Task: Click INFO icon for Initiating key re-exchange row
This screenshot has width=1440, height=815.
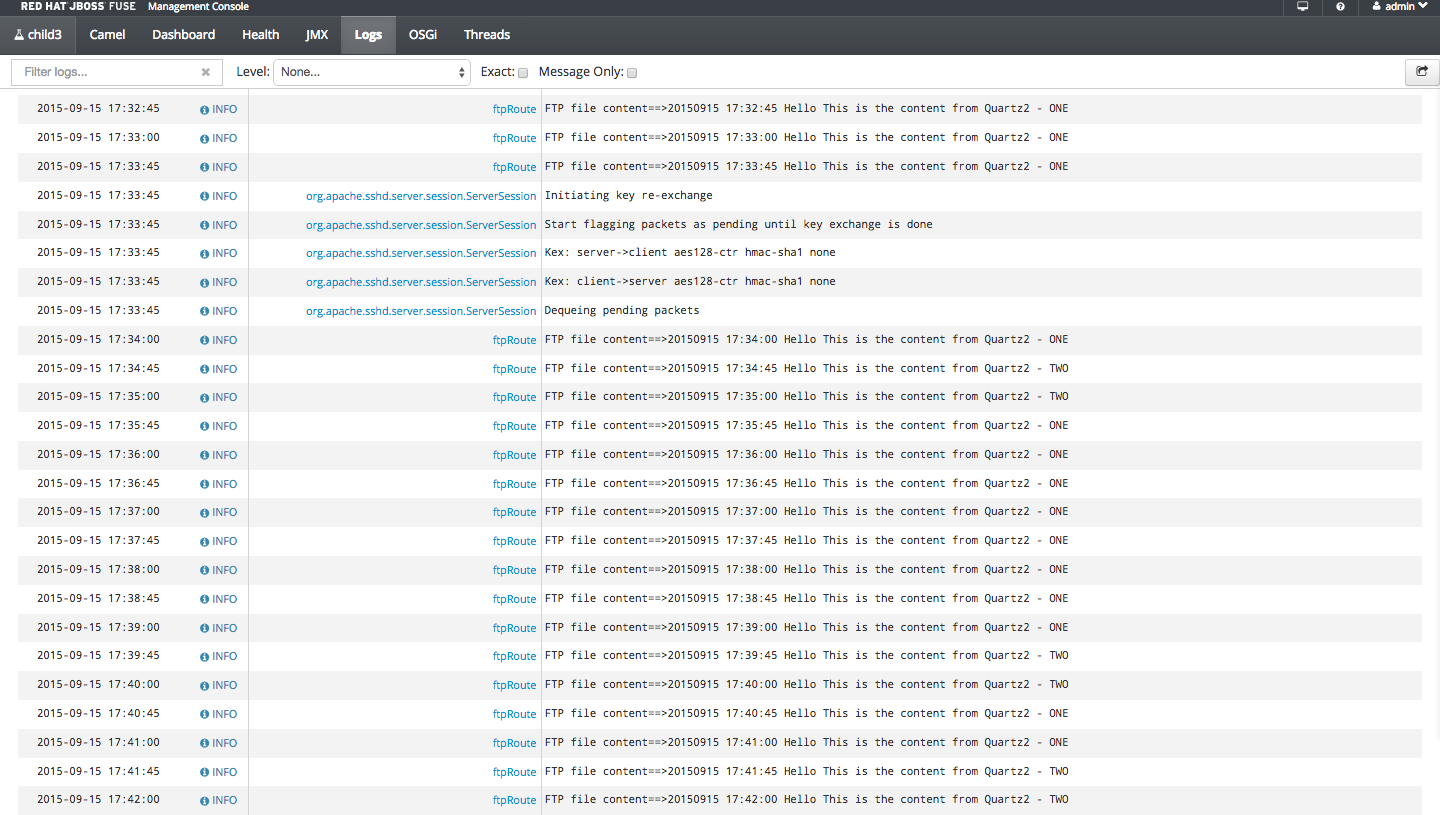Action: [x=205, y=197]
